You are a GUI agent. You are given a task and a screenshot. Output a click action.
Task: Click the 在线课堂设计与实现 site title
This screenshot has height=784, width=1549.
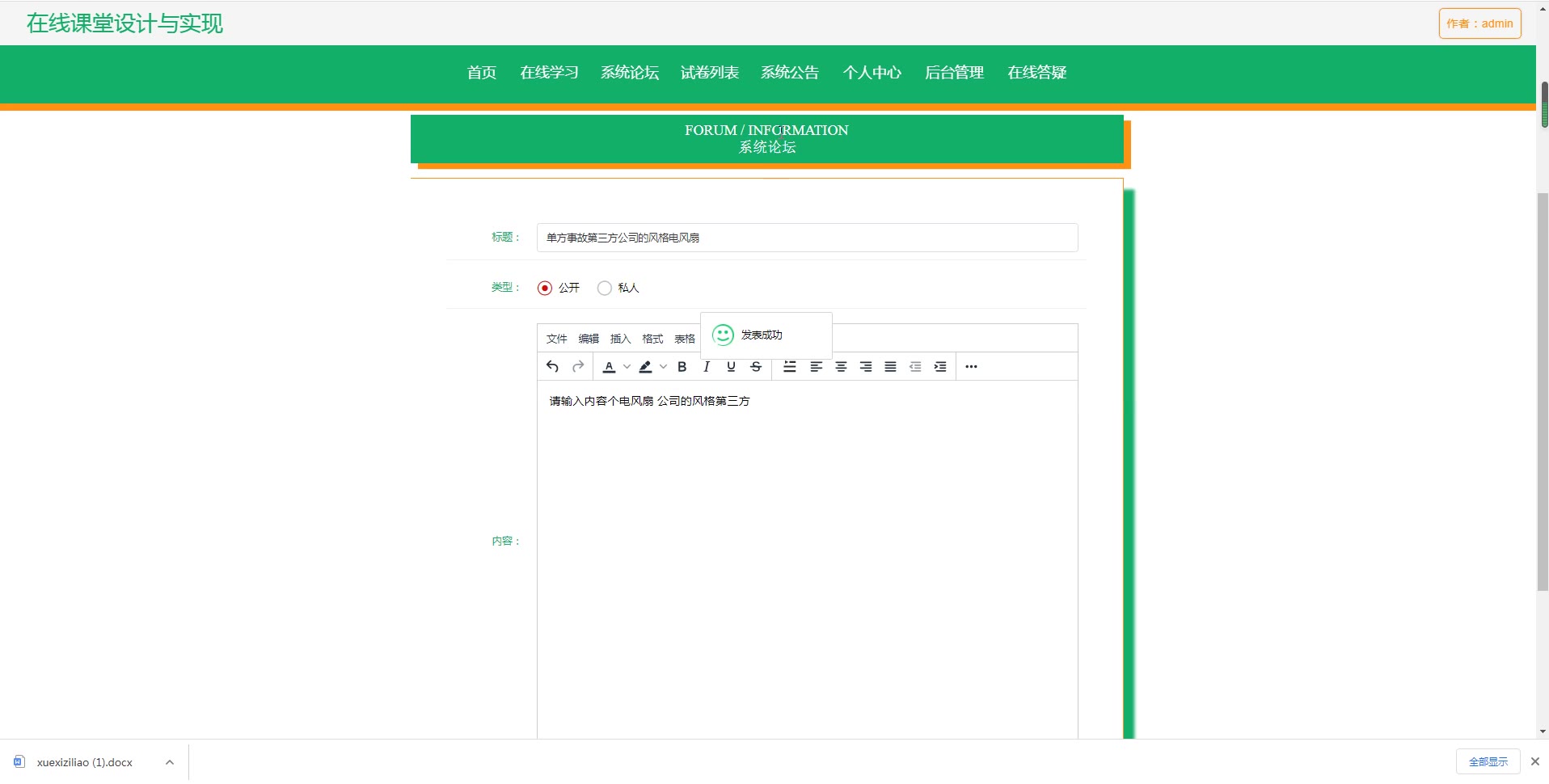[x=125, y=23]
